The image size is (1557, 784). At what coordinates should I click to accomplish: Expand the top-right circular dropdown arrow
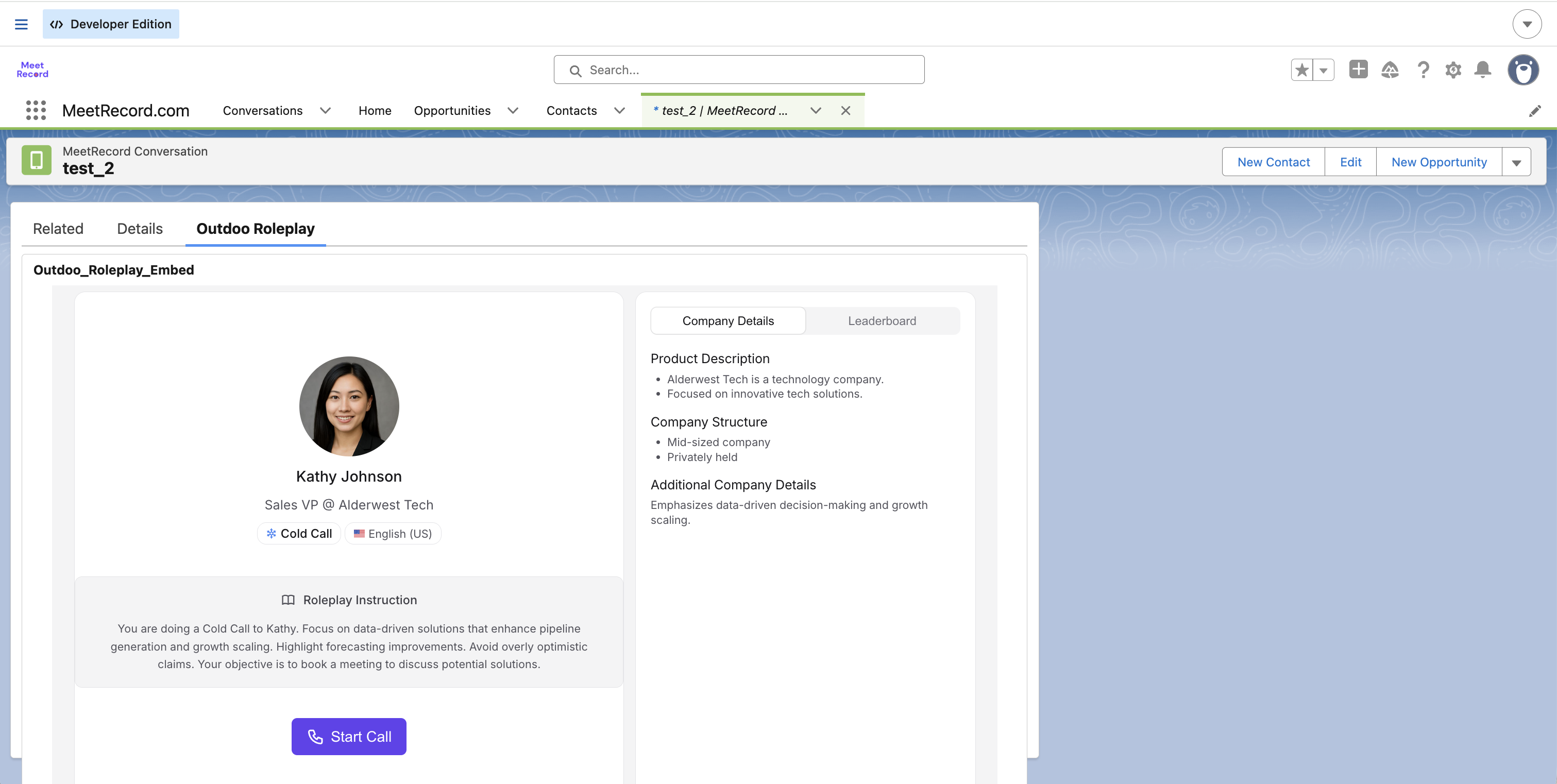1527,24
